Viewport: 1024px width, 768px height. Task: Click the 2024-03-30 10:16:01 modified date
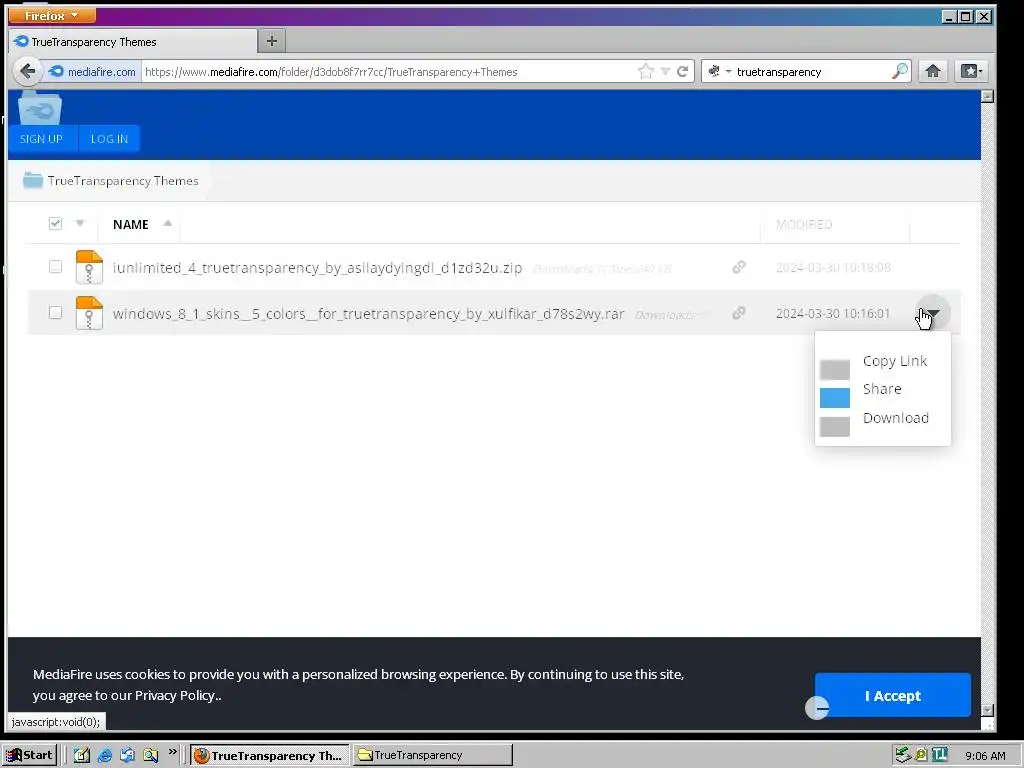[833, 313]
